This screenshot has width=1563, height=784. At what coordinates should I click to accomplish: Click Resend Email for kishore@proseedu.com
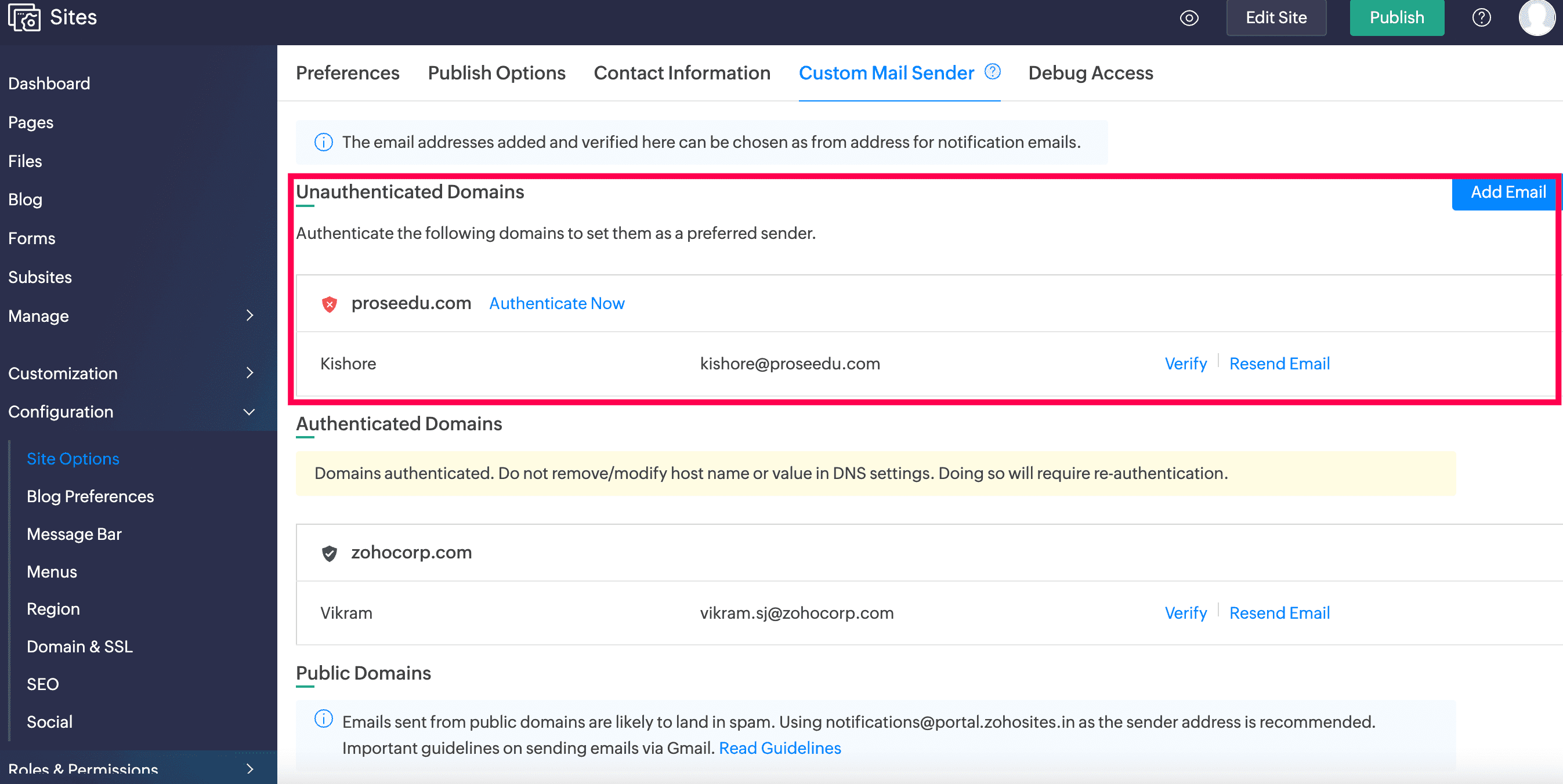click(x=1279, y=363)
